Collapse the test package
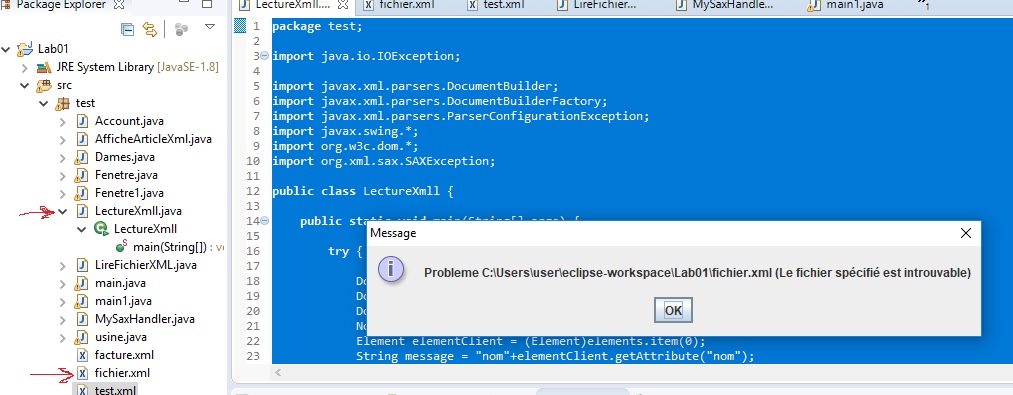This screenshot has width=1013, height=395. [43, 103]
